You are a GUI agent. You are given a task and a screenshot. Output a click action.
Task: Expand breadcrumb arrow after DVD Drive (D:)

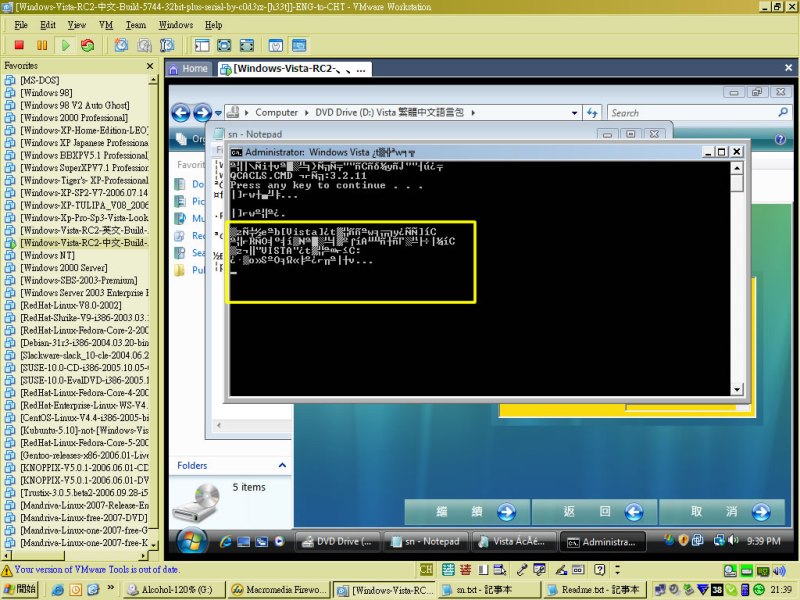pyautogui.click(x=473, y=113)
